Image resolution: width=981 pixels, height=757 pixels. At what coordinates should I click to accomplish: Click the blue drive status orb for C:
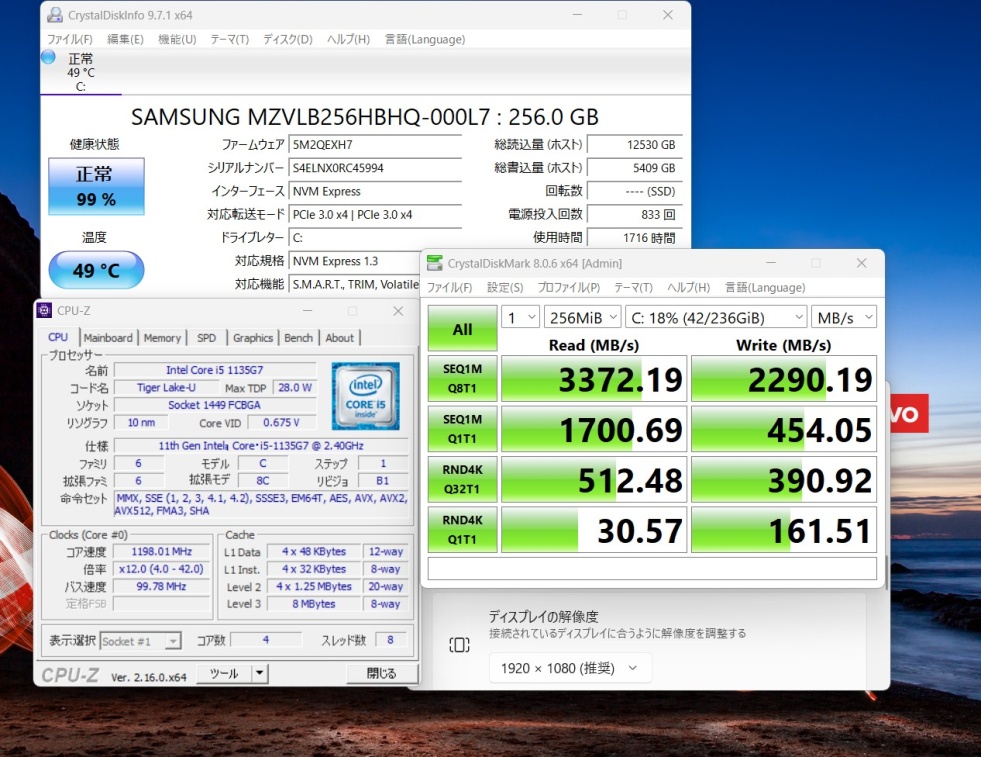[x=48, y=58]
